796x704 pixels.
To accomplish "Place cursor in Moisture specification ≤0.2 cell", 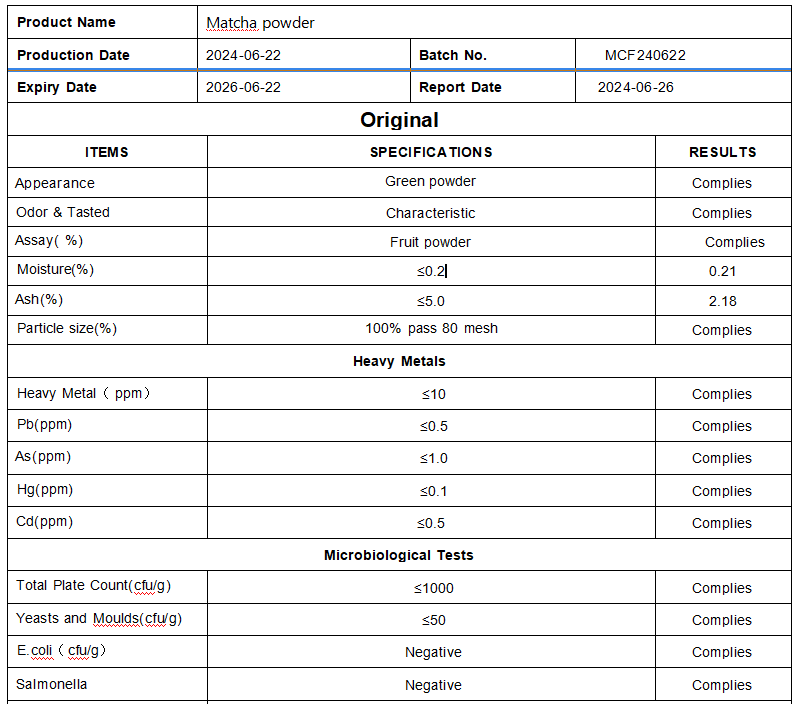I will click(x=431, y=271).
